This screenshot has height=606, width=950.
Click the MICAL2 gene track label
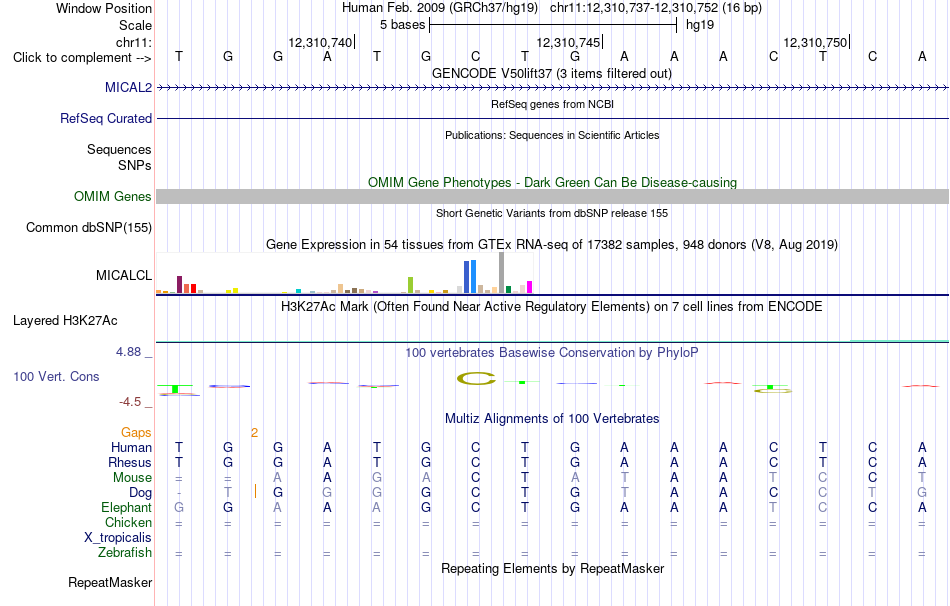coord(128,87)
